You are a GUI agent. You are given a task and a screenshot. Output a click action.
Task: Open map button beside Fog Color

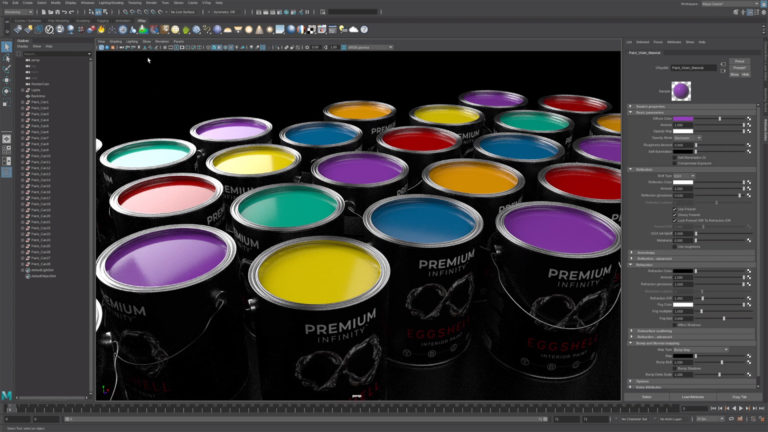point(748,304)
